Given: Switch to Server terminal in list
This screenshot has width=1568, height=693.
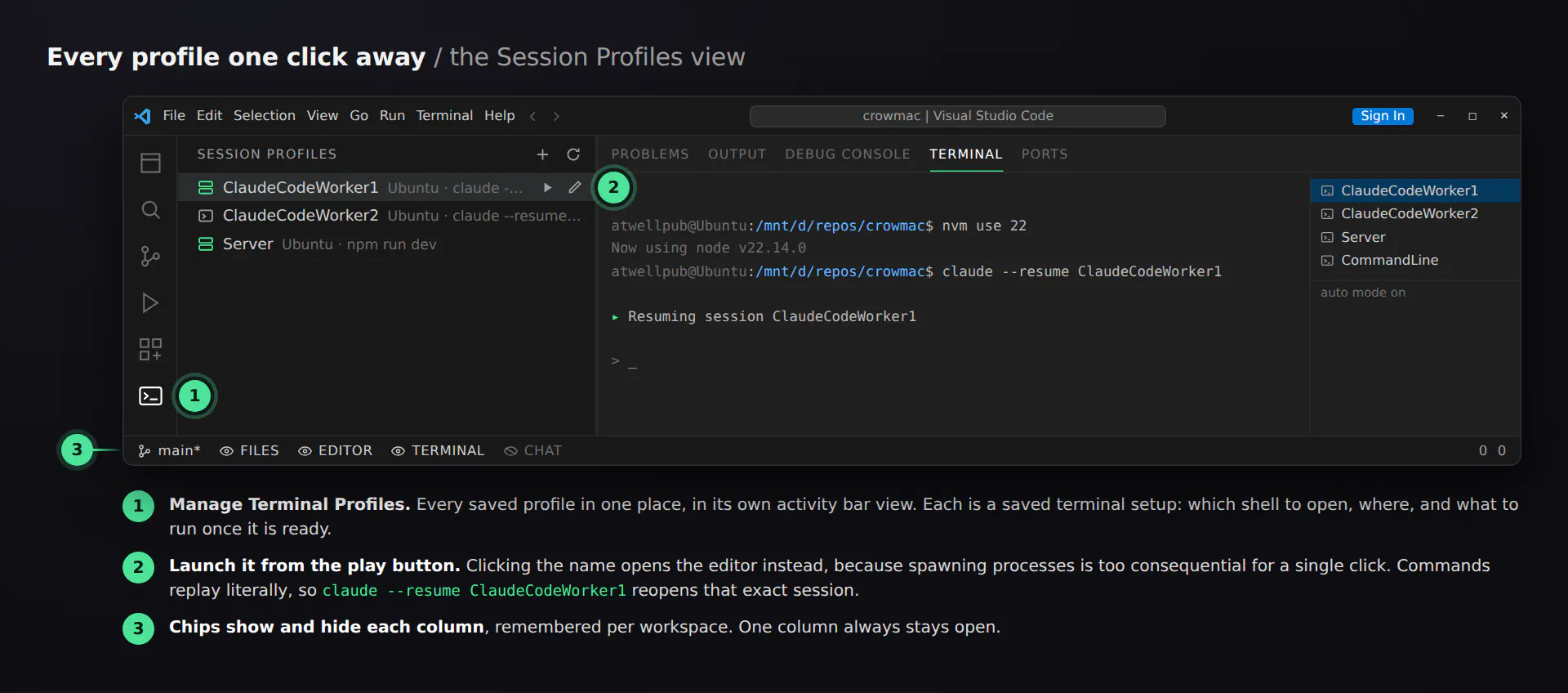Looking at the screenshot, I should 1415,238.
